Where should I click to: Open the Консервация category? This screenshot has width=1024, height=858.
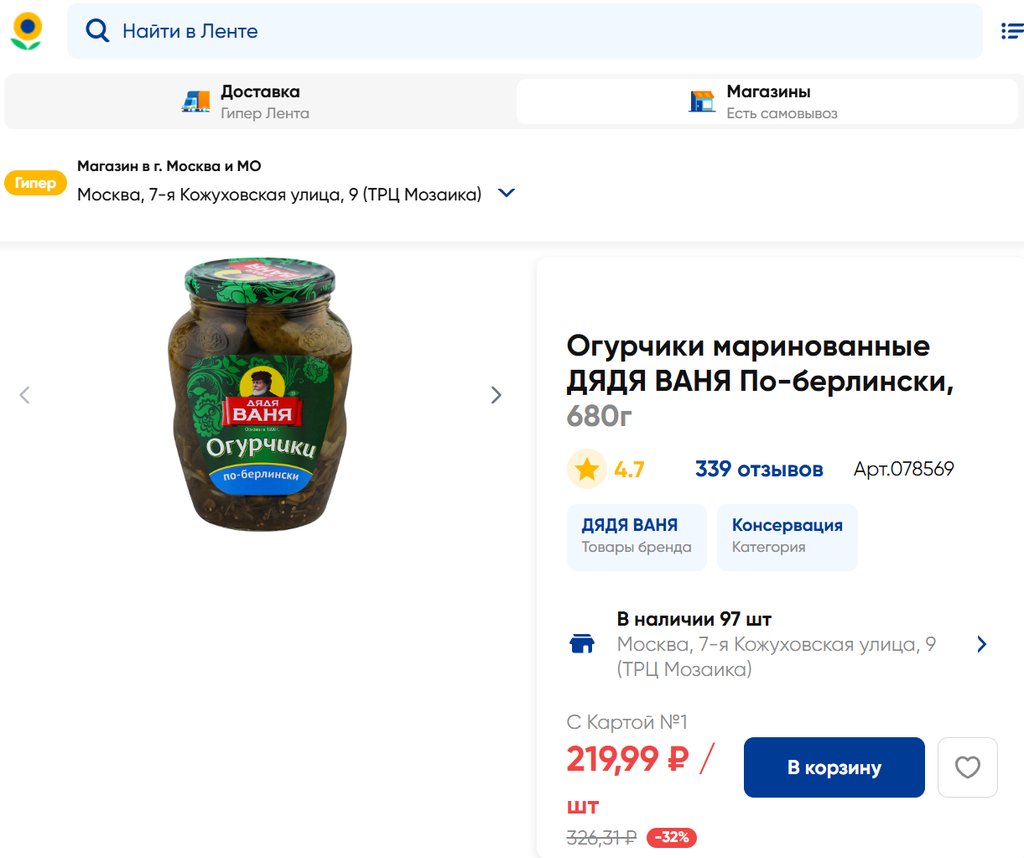point(787,537)
